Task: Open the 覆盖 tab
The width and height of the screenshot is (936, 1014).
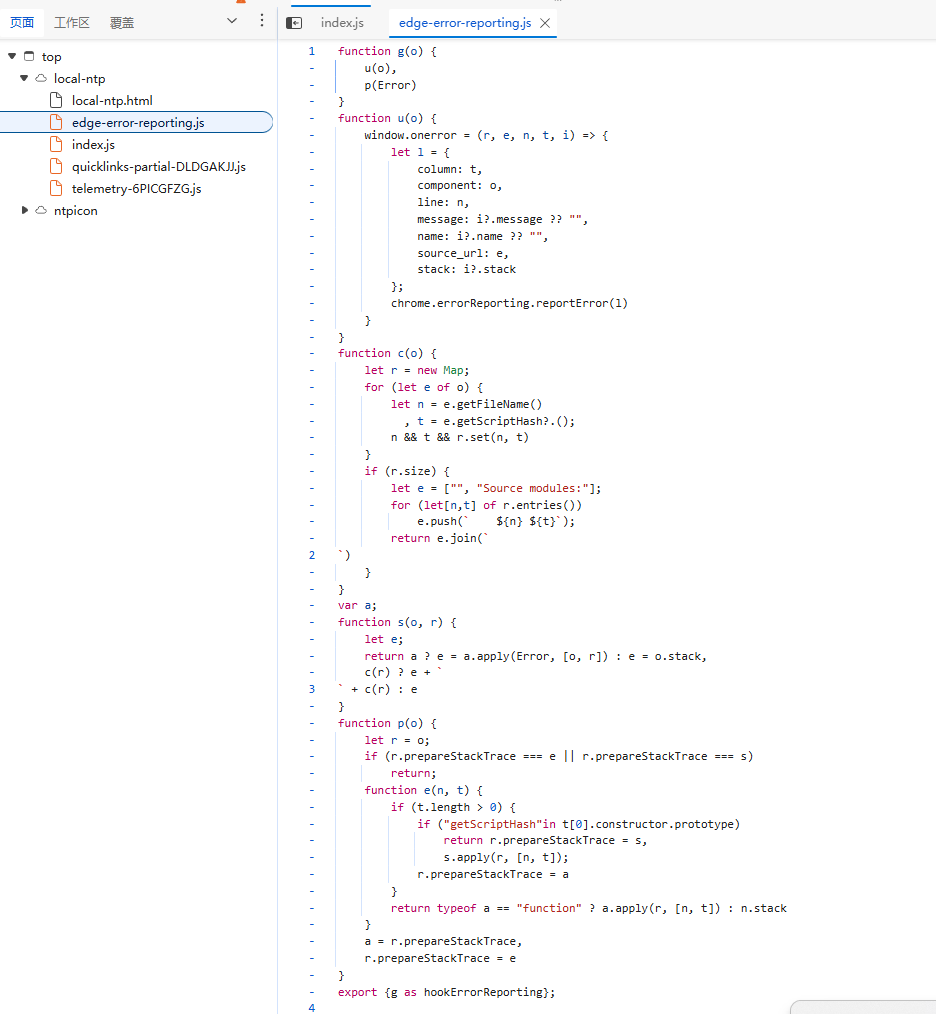Action: click(x=122, y=23)
